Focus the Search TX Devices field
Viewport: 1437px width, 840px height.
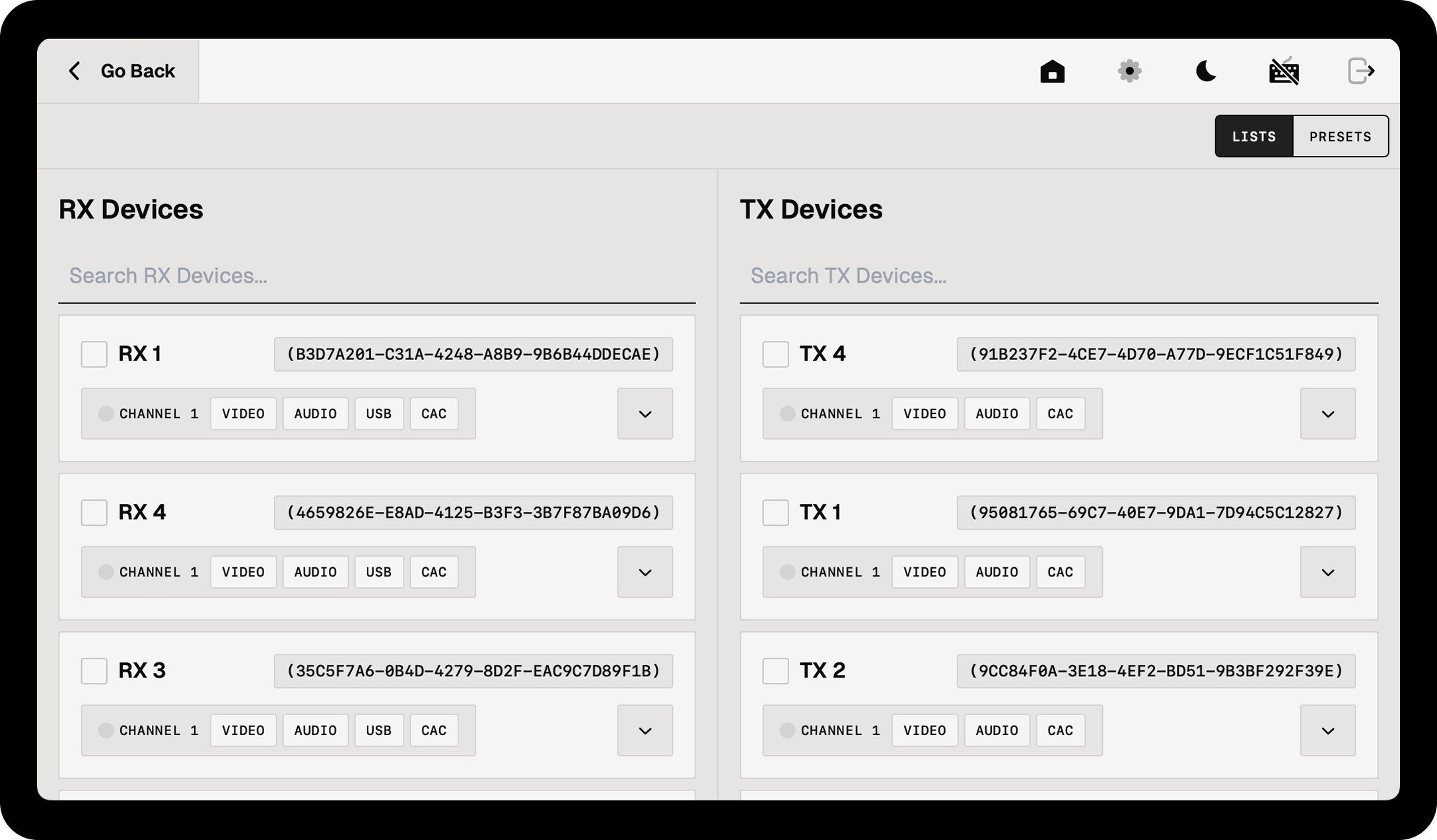coord(1059,276)
